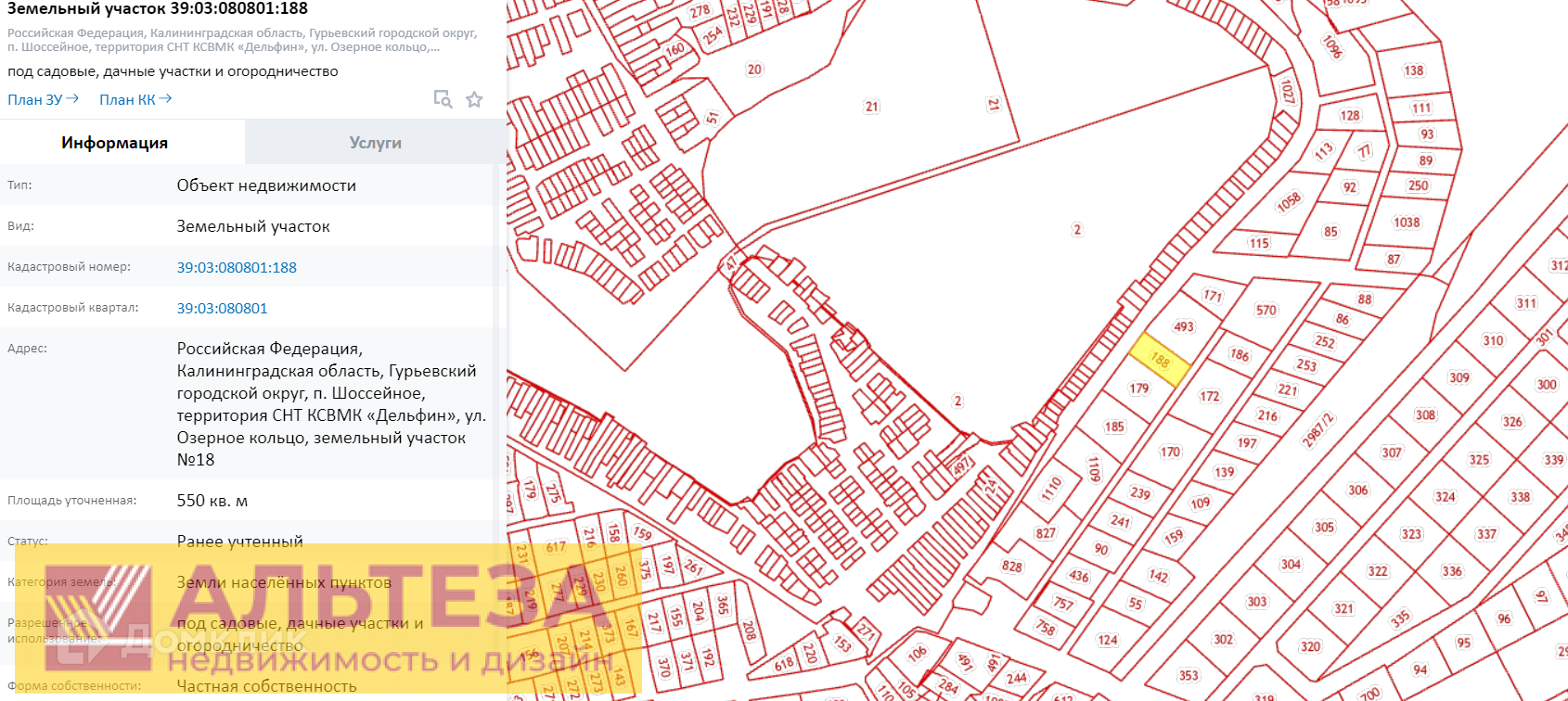Select parcel 308 on the map

(x=1425, y=414)
